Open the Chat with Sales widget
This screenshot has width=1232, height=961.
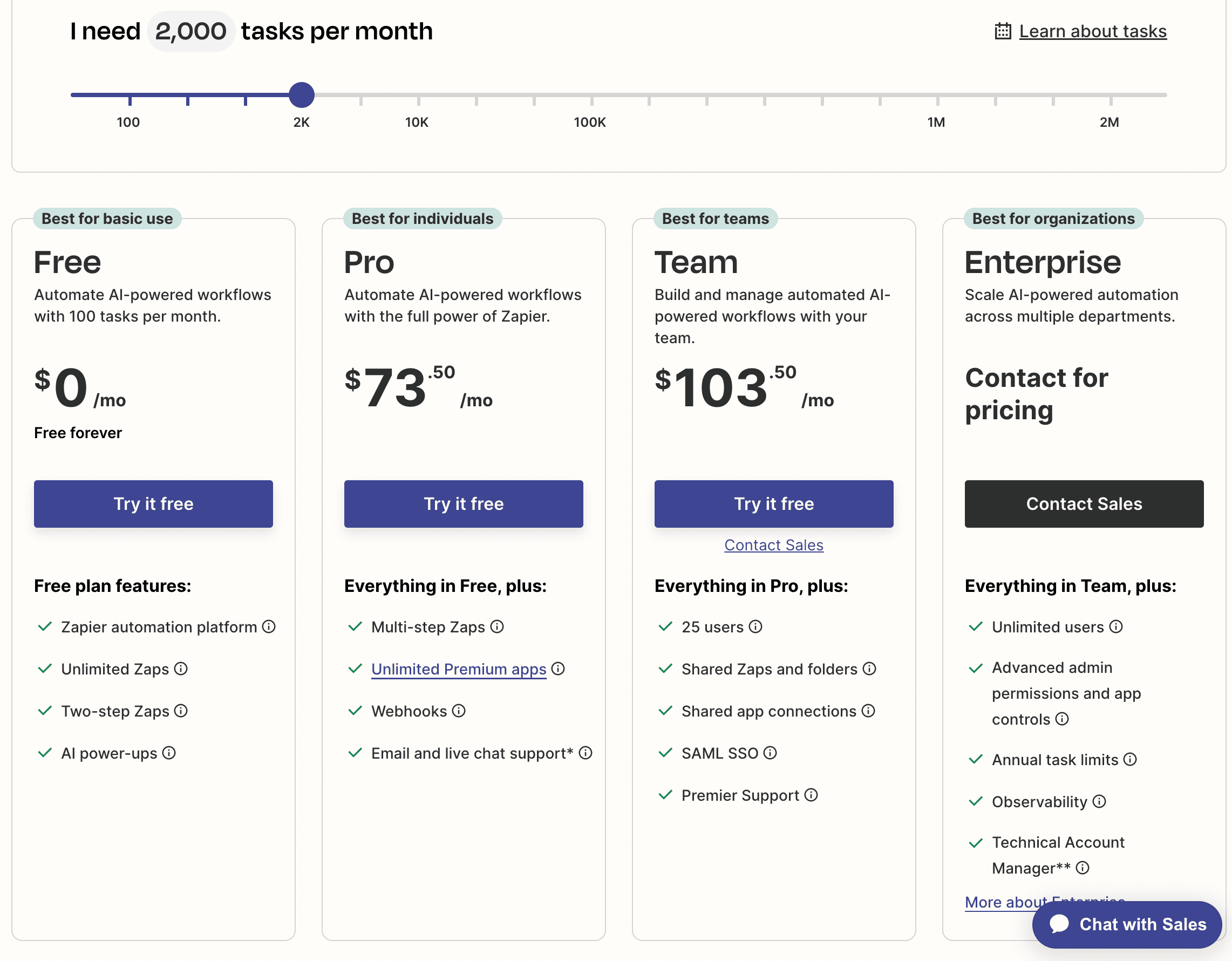point(1127,924)
